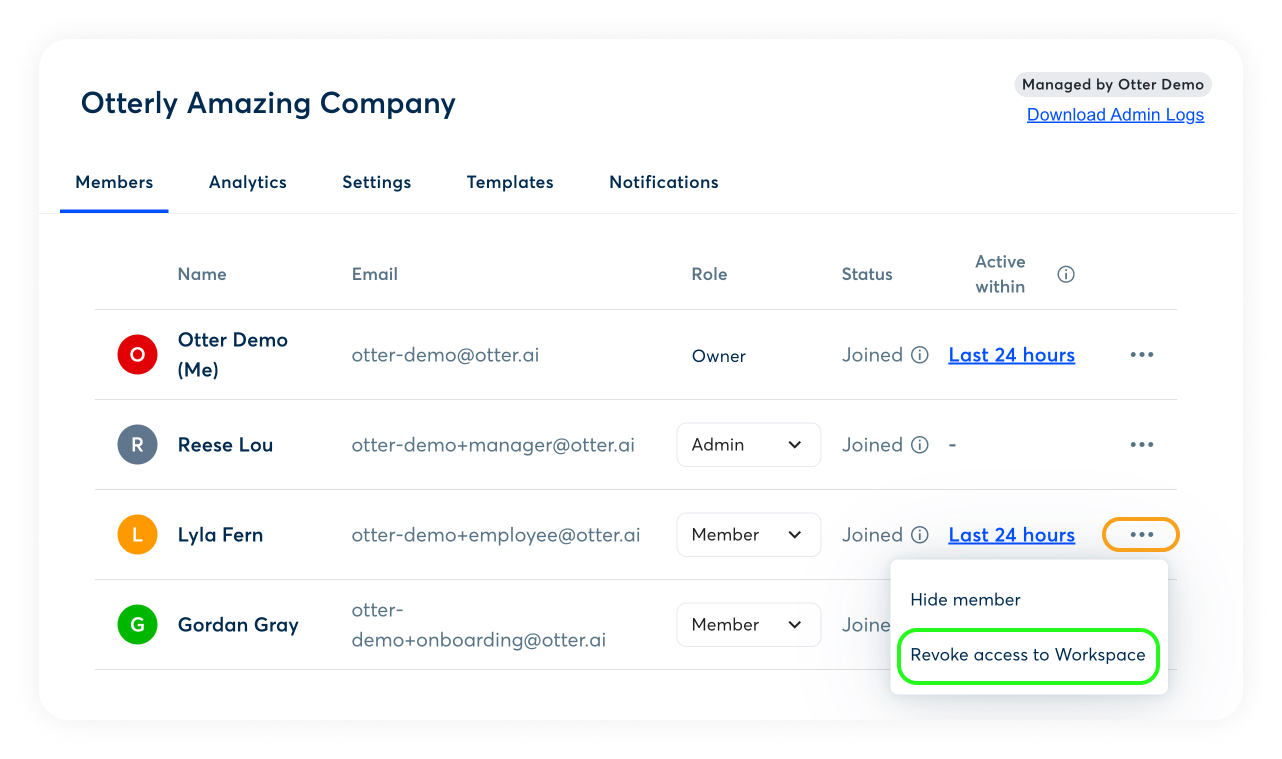
Task: Open the Settings tab
Action: click(376, 182)
